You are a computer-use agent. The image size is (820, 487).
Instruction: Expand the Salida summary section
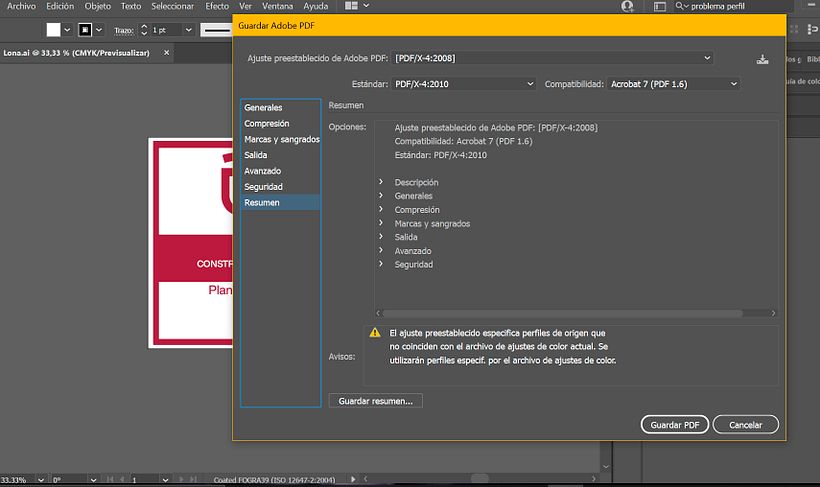(381, 237)
